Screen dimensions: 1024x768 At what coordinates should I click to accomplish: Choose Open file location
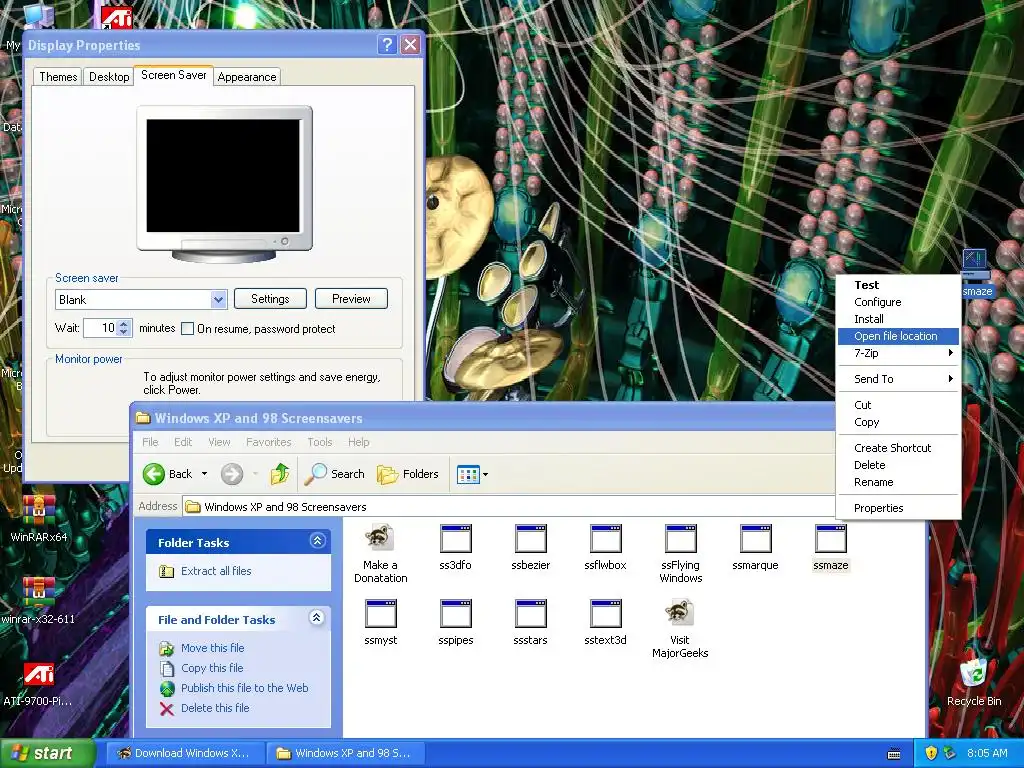click(898, 336)
